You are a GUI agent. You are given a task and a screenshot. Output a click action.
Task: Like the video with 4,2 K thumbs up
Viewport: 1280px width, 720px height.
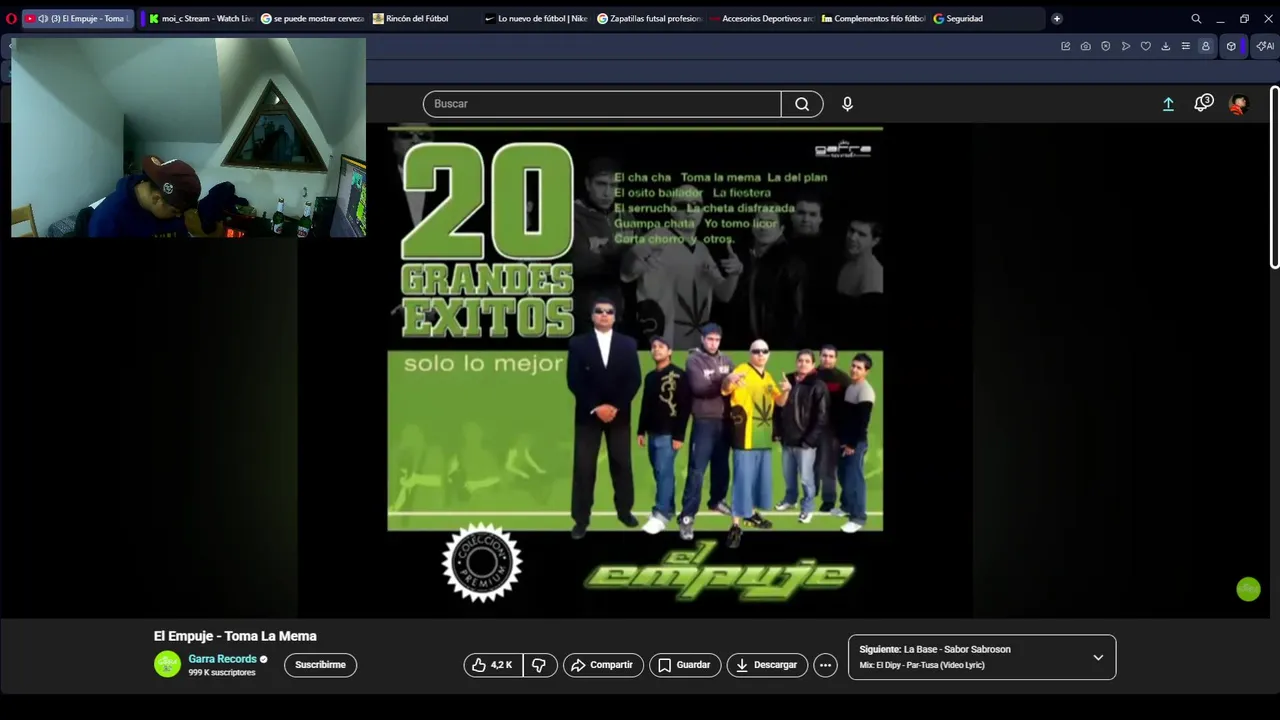(x=493, y=665)
